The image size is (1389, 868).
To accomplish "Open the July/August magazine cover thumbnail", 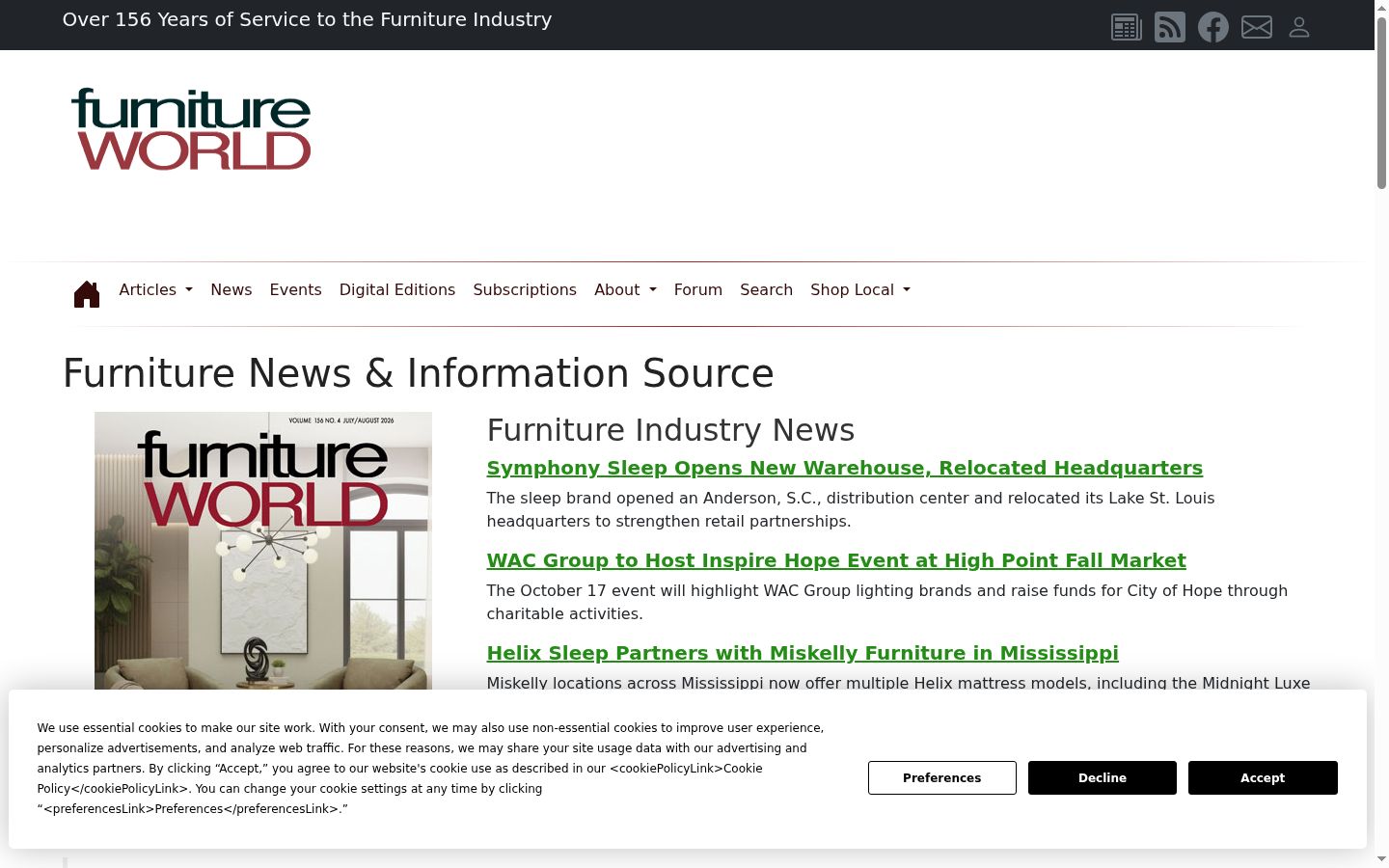I will tap(263, 551).
